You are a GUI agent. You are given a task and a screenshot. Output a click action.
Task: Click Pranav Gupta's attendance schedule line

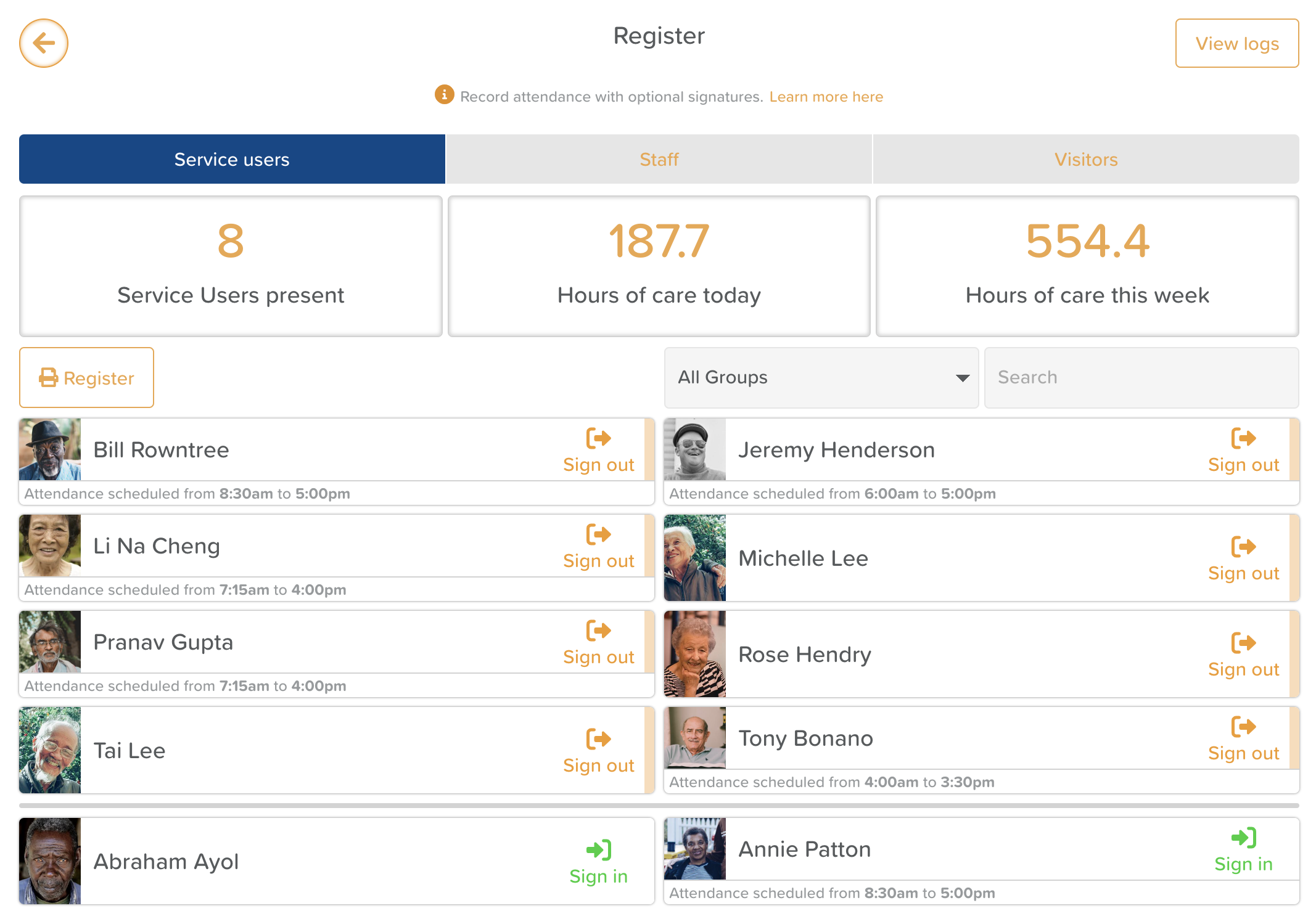coord(185,686)
